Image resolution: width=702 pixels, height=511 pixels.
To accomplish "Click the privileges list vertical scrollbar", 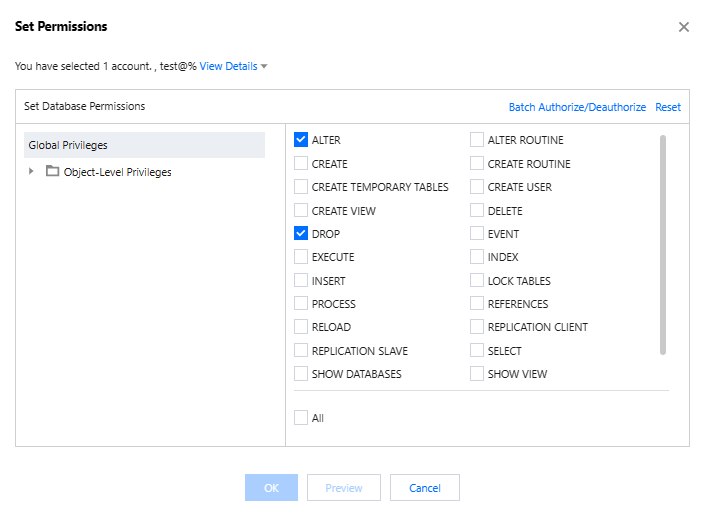I will (663, 245).
